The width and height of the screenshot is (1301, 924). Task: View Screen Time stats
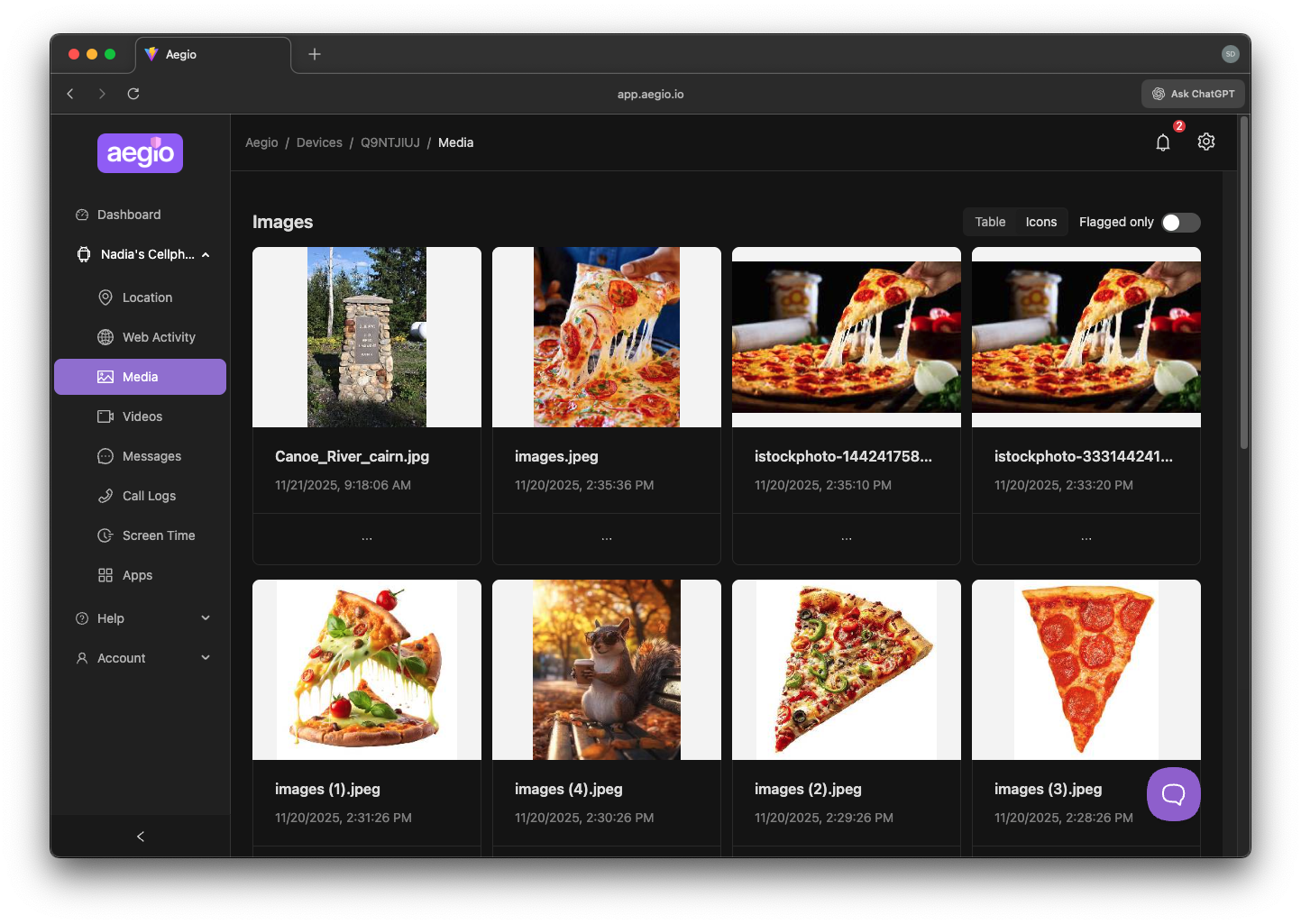point(158,535)
